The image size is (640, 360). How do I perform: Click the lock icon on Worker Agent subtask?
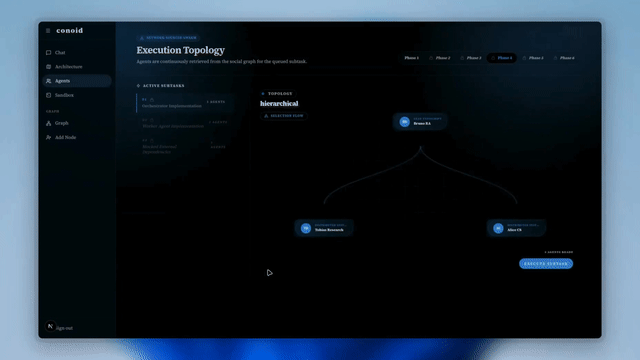(152, 120)
